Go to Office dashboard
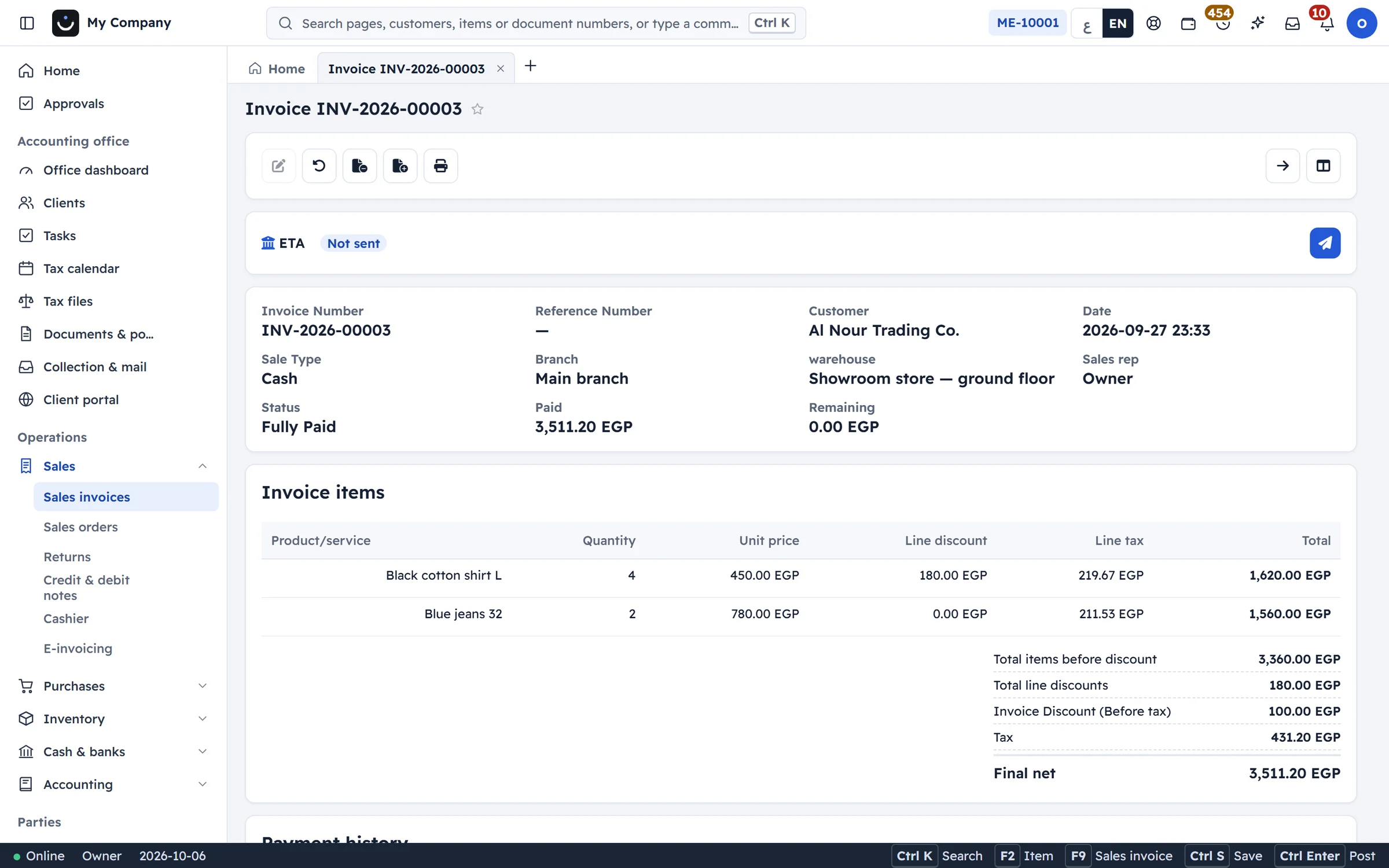Image resolution: width=1389 pixels, height=868 pixels. [x=95, y=170]
